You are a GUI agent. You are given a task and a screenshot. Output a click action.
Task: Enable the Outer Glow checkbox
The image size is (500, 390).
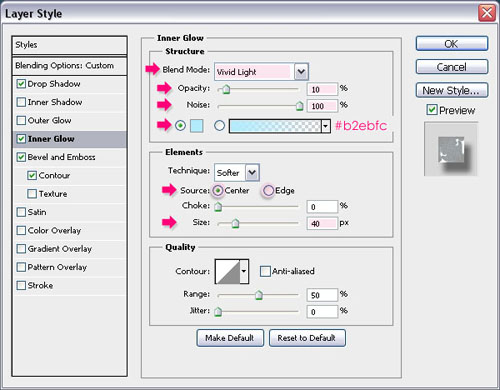click(21, 120)
